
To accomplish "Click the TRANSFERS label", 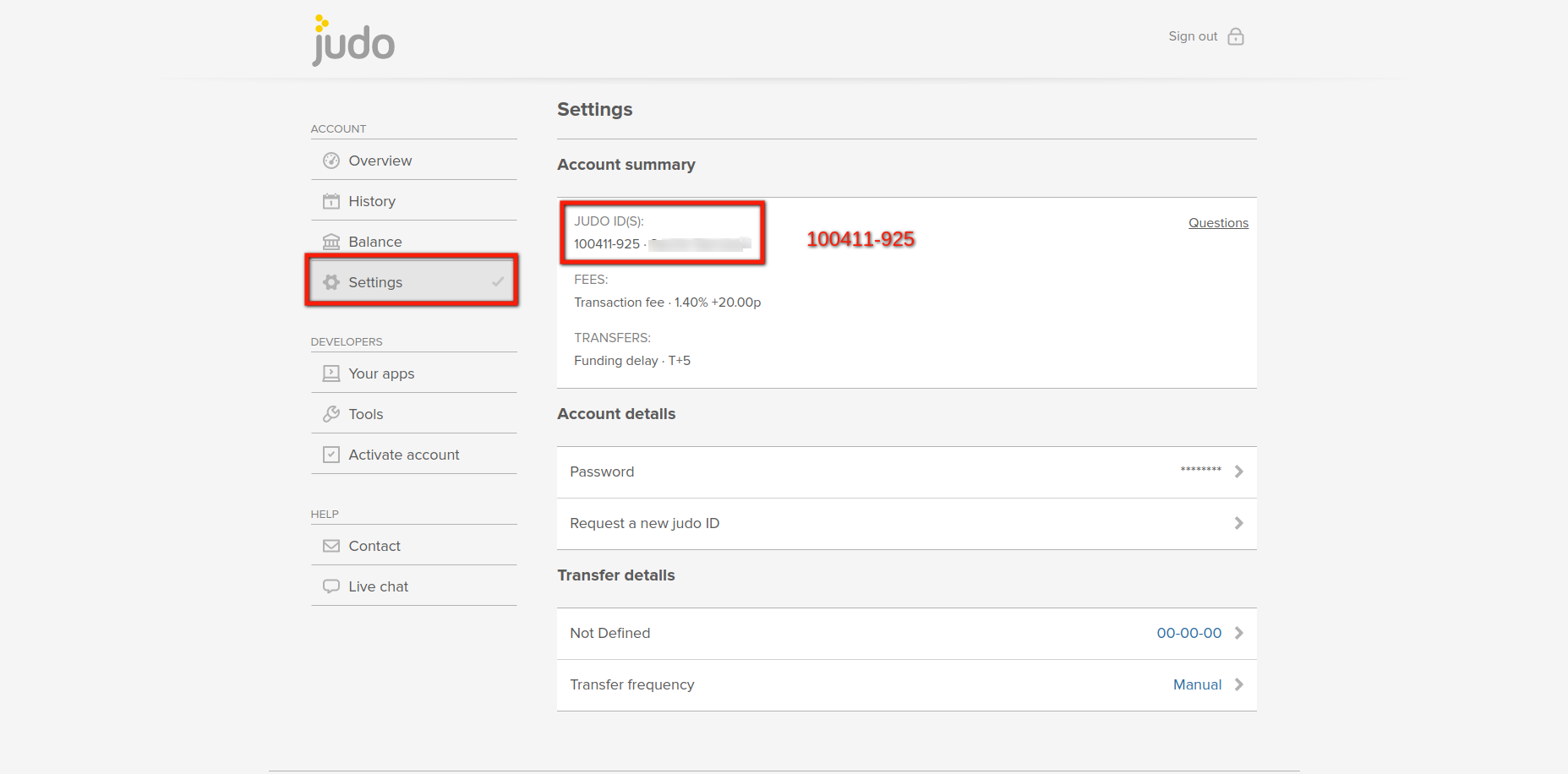I will [x=612, y=338].
